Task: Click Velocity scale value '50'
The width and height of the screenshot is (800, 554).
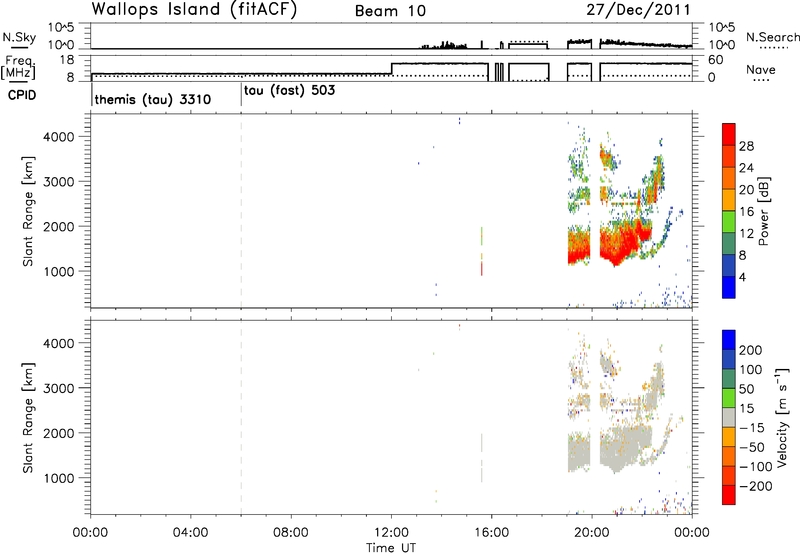Action: (746, 389)
